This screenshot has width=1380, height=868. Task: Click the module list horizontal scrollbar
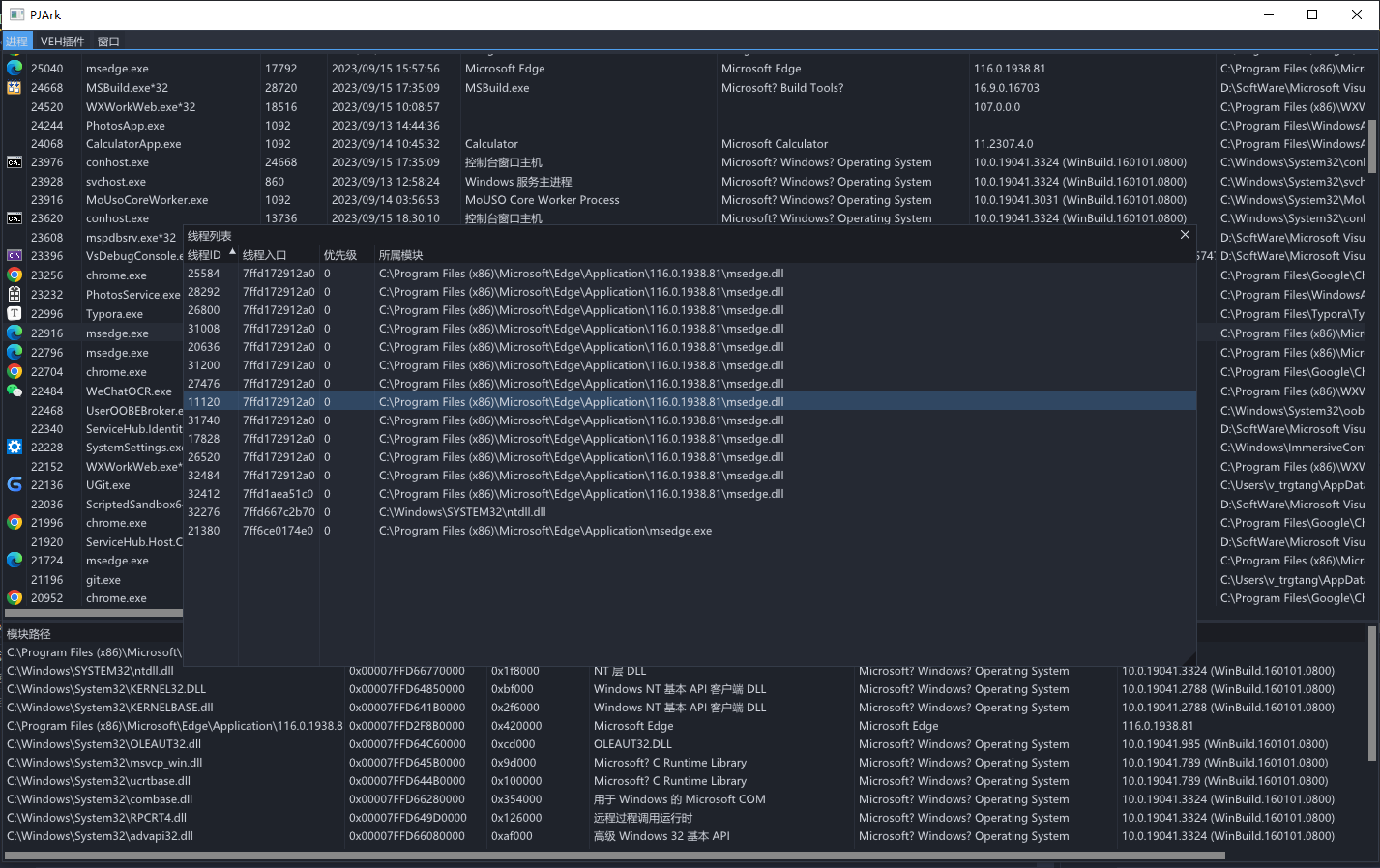pyautogui.click(x=615, y=855)
